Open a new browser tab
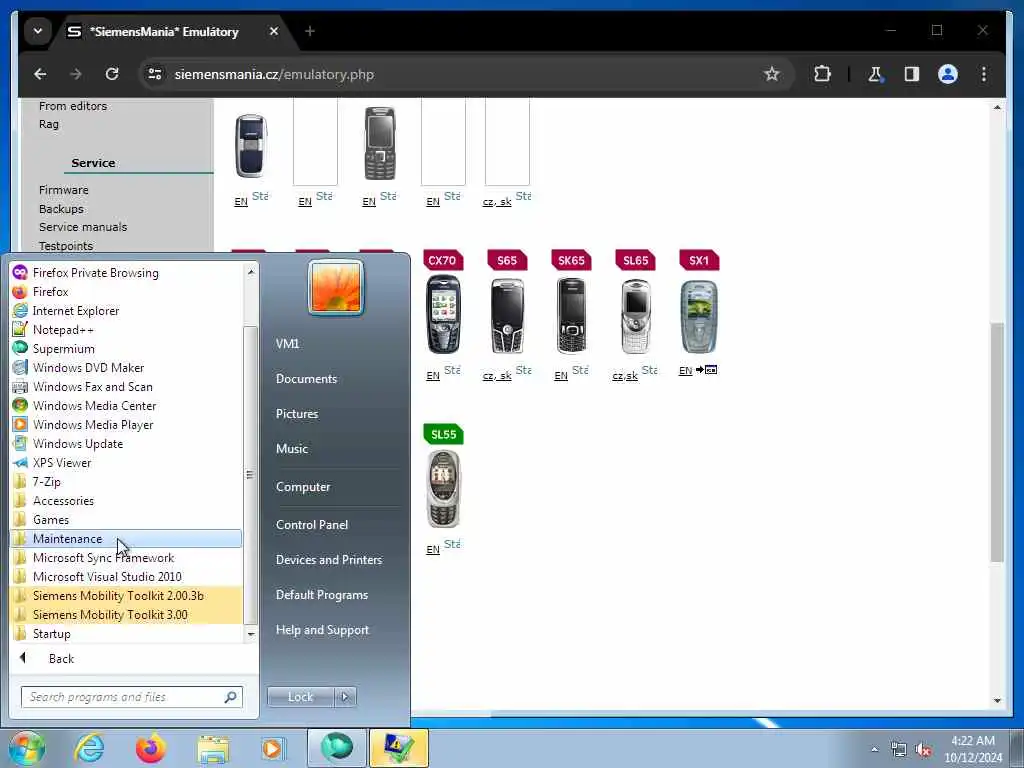Viewport: 1024px width, 768px height. [310, 31]
